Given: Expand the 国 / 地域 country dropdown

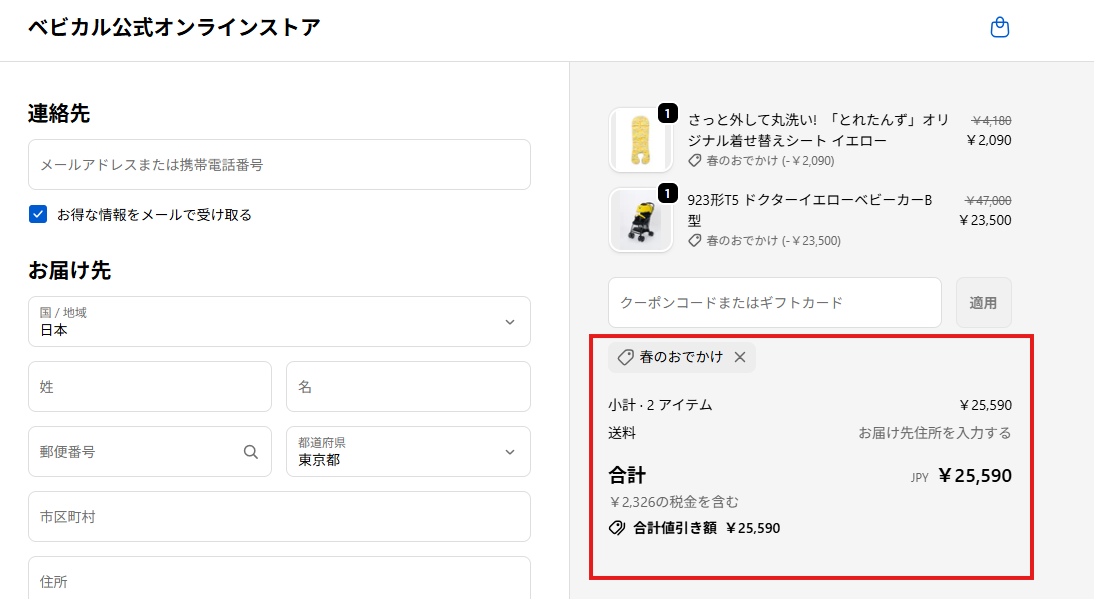Looking at the screenshot, I should (x=279, y=322).
